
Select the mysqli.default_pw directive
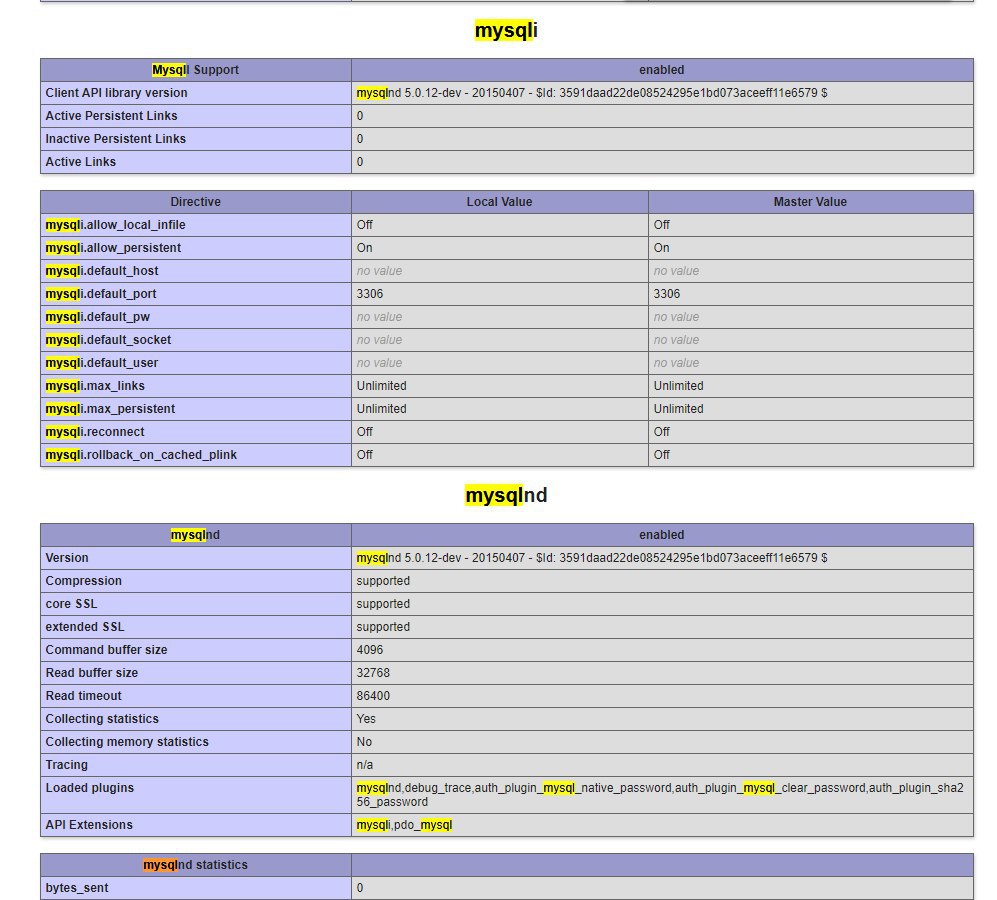tap(97, 316)
